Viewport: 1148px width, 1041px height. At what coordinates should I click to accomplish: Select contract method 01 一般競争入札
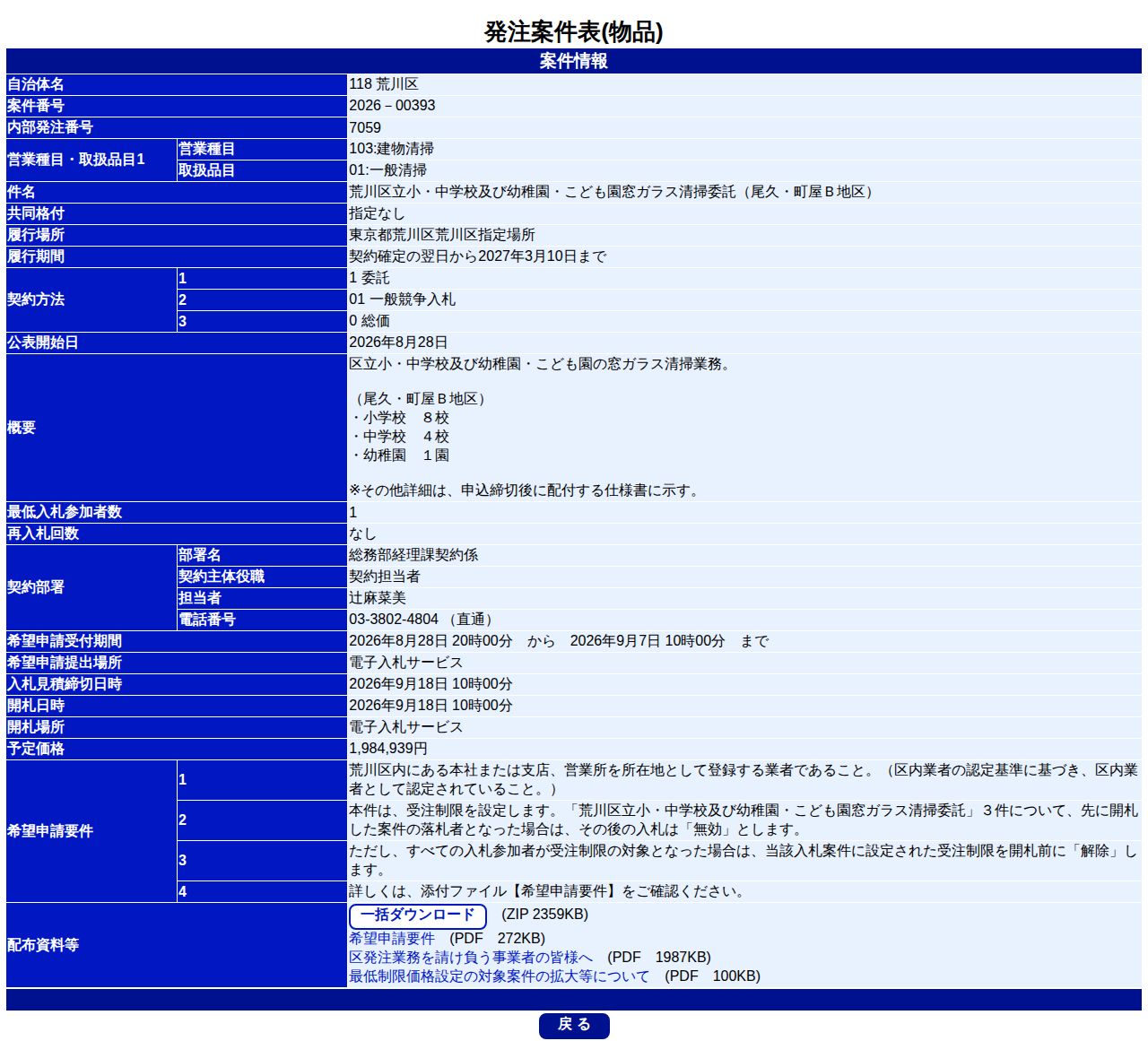tap(402, 299)
